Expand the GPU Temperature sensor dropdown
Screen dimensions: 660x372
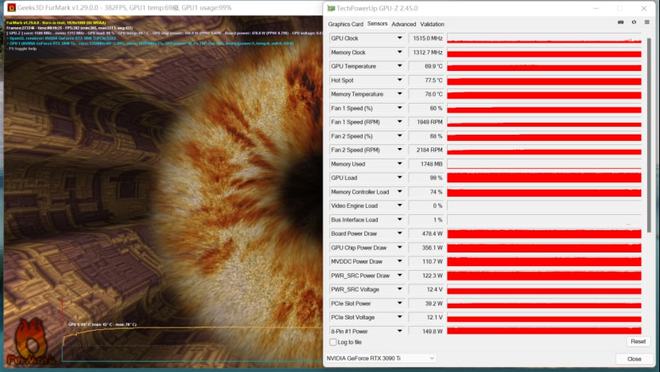coord(399,66)
